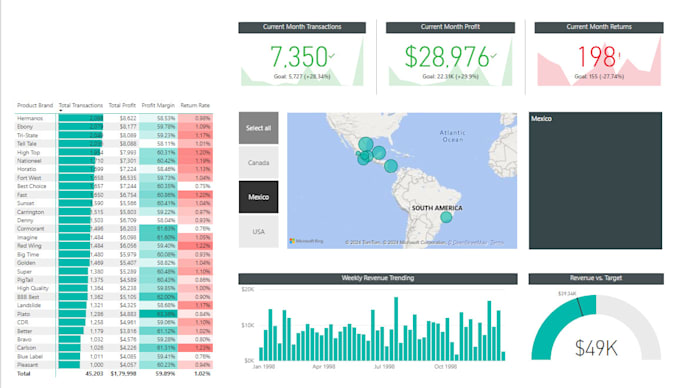680x388 pixels.
Task: Select the Nationeel brand row
Action: click(x=114, y=160)
